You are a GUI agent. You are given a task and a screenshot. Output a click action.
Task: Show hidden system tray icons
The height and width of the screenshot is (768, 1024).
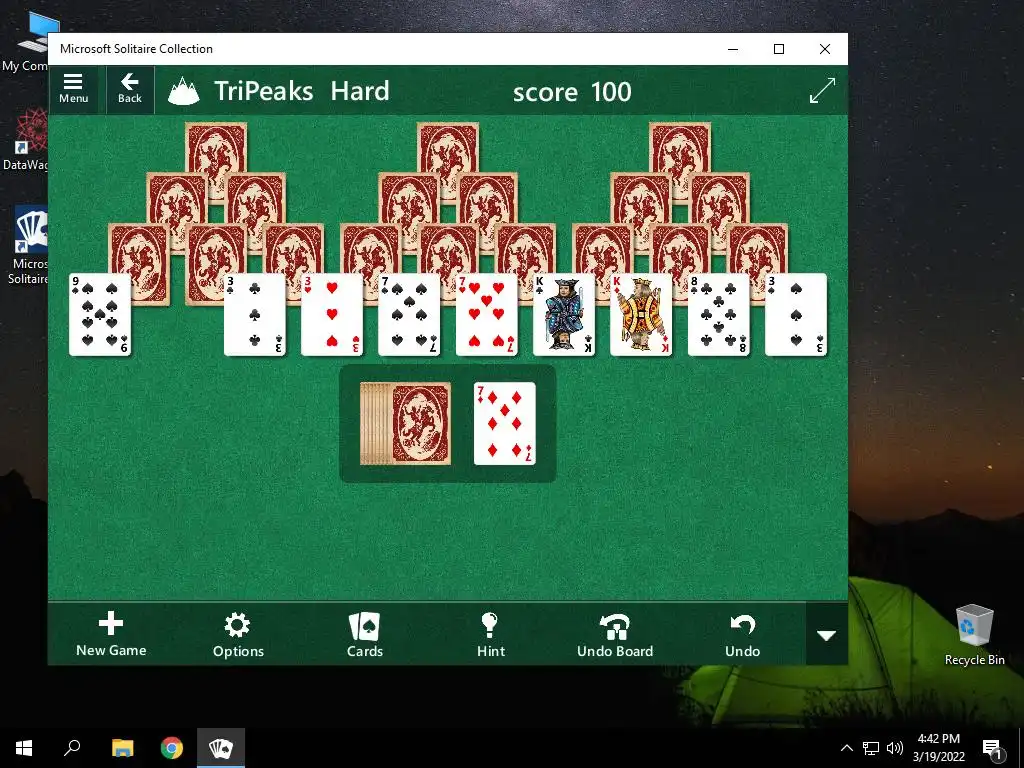[846, 748]
